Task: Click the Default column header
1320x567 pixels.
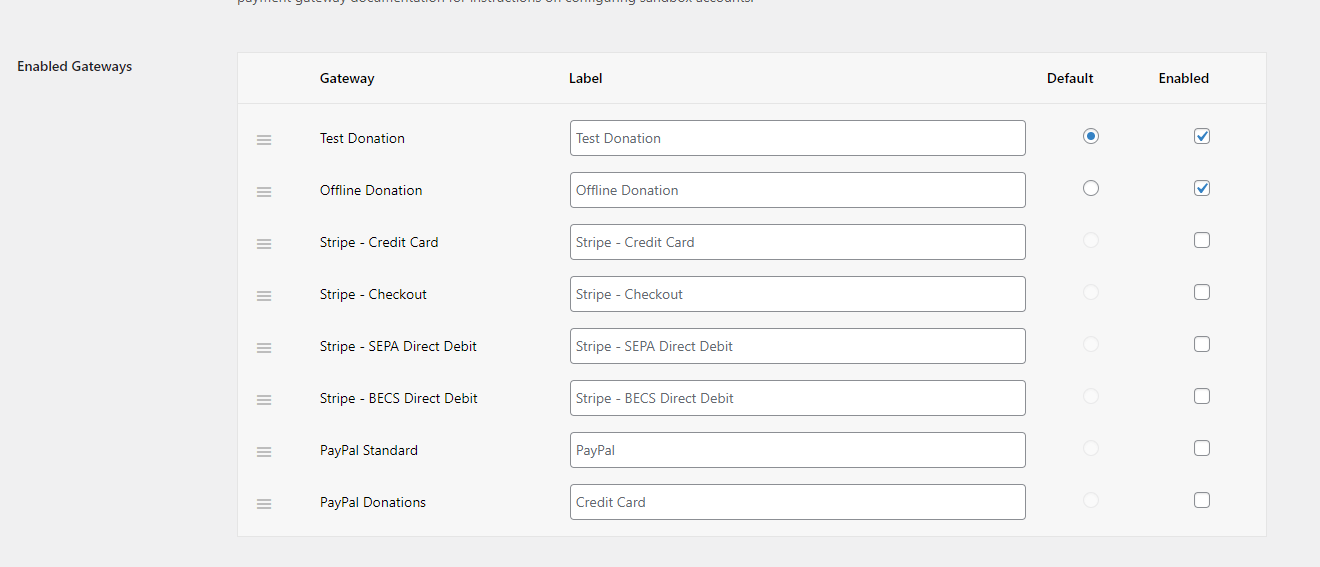Action: coord(1070,78)
